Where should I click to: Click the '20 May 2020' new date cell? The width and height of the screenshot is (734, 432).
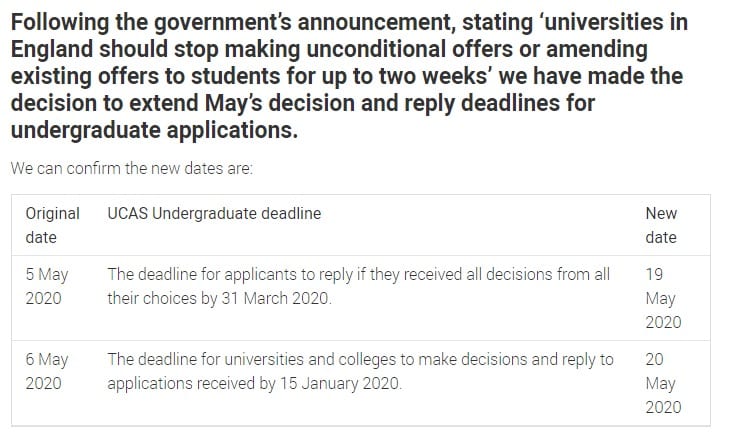click(x=663, y=383)
